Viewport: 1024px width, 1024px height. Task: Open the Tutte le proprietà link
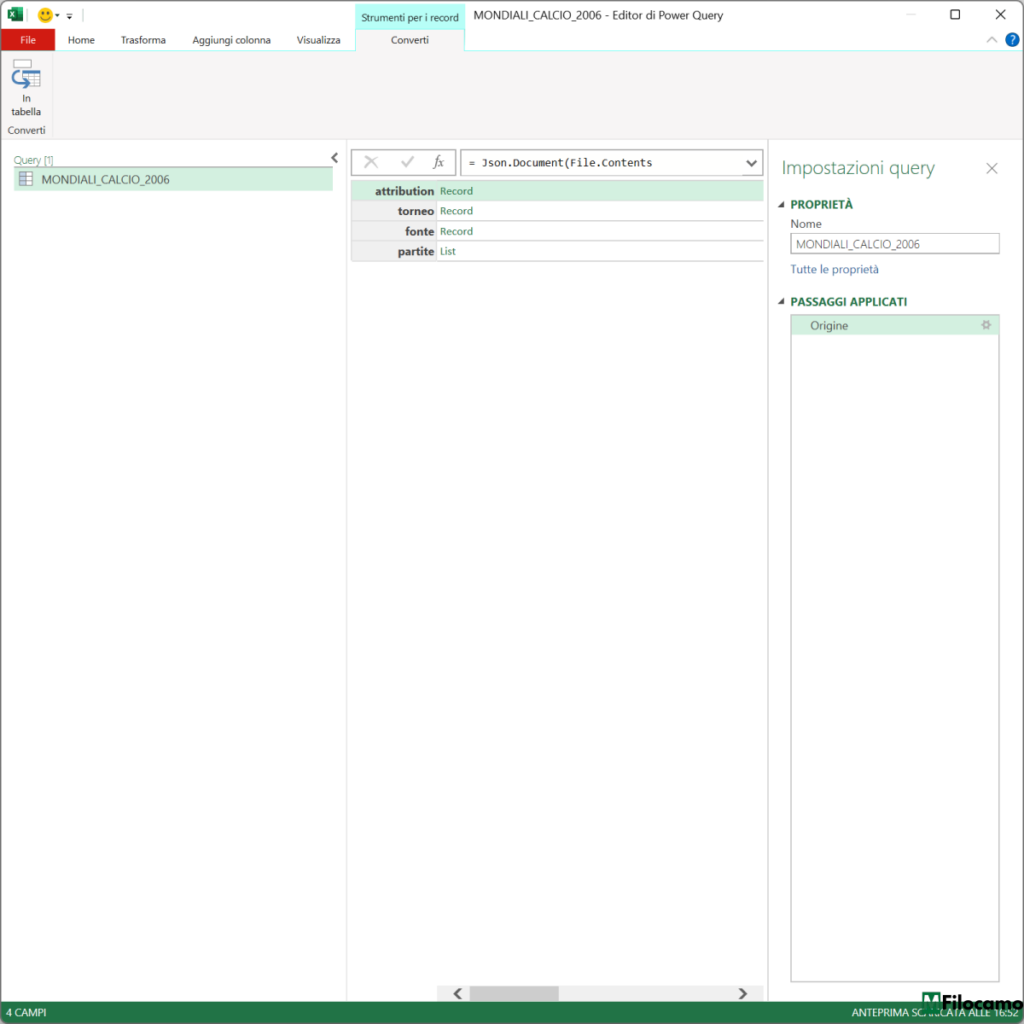click(x=834, y=269)
